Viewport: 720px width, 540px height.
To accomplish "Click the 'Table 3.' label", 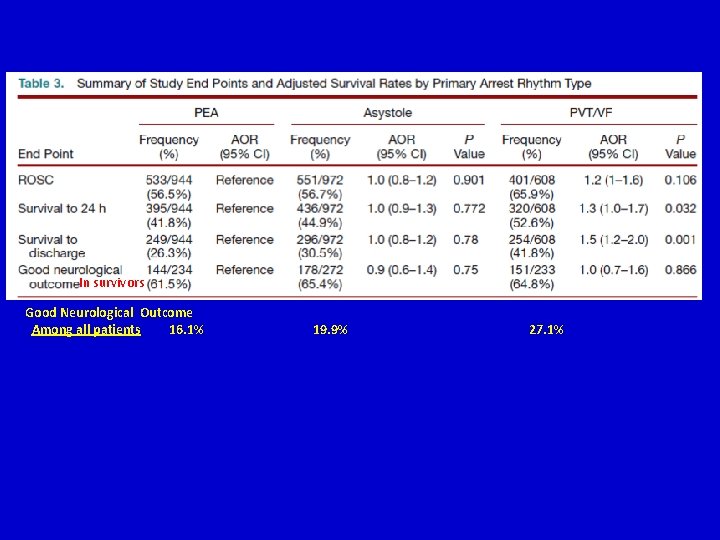I will click(41, 84).
